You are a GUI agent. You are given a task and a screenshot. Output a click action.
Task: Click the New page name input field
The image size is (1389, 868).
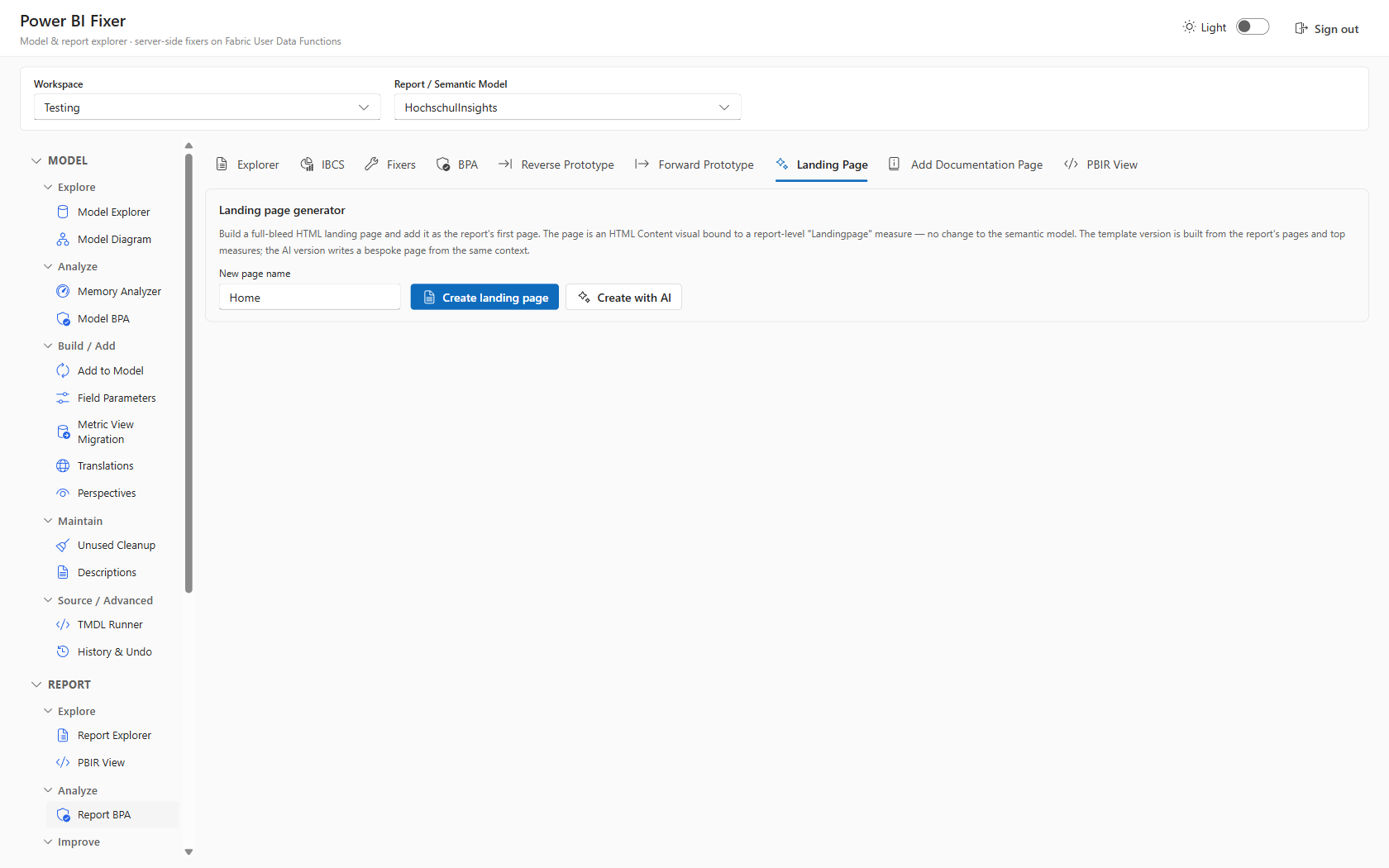pos(310,297)
